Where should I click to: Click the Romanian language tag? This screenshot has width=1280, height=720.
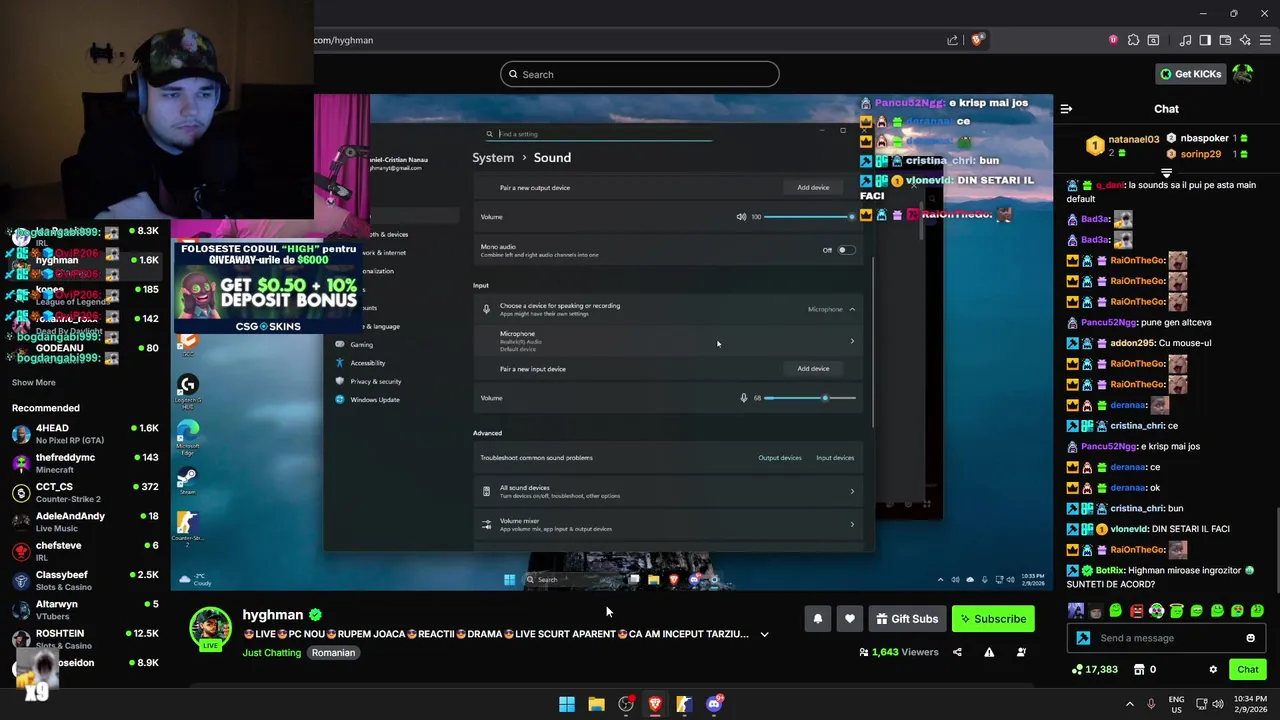coord(333,652)
